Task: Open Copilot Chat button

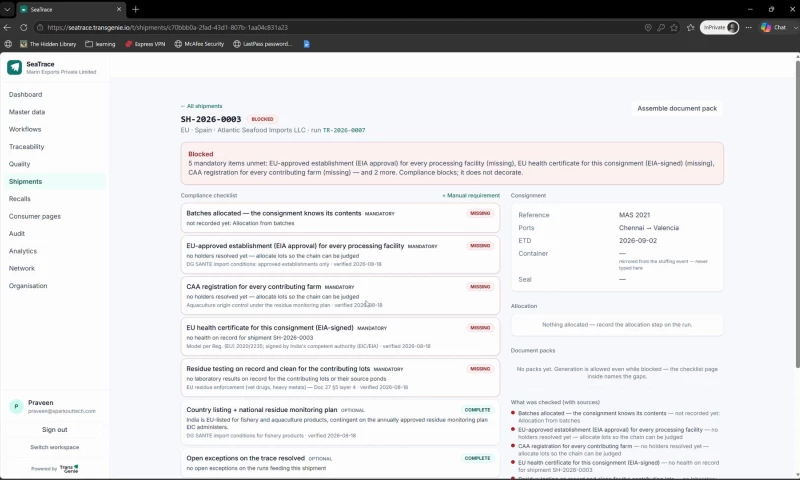Action: pos(773,28)
